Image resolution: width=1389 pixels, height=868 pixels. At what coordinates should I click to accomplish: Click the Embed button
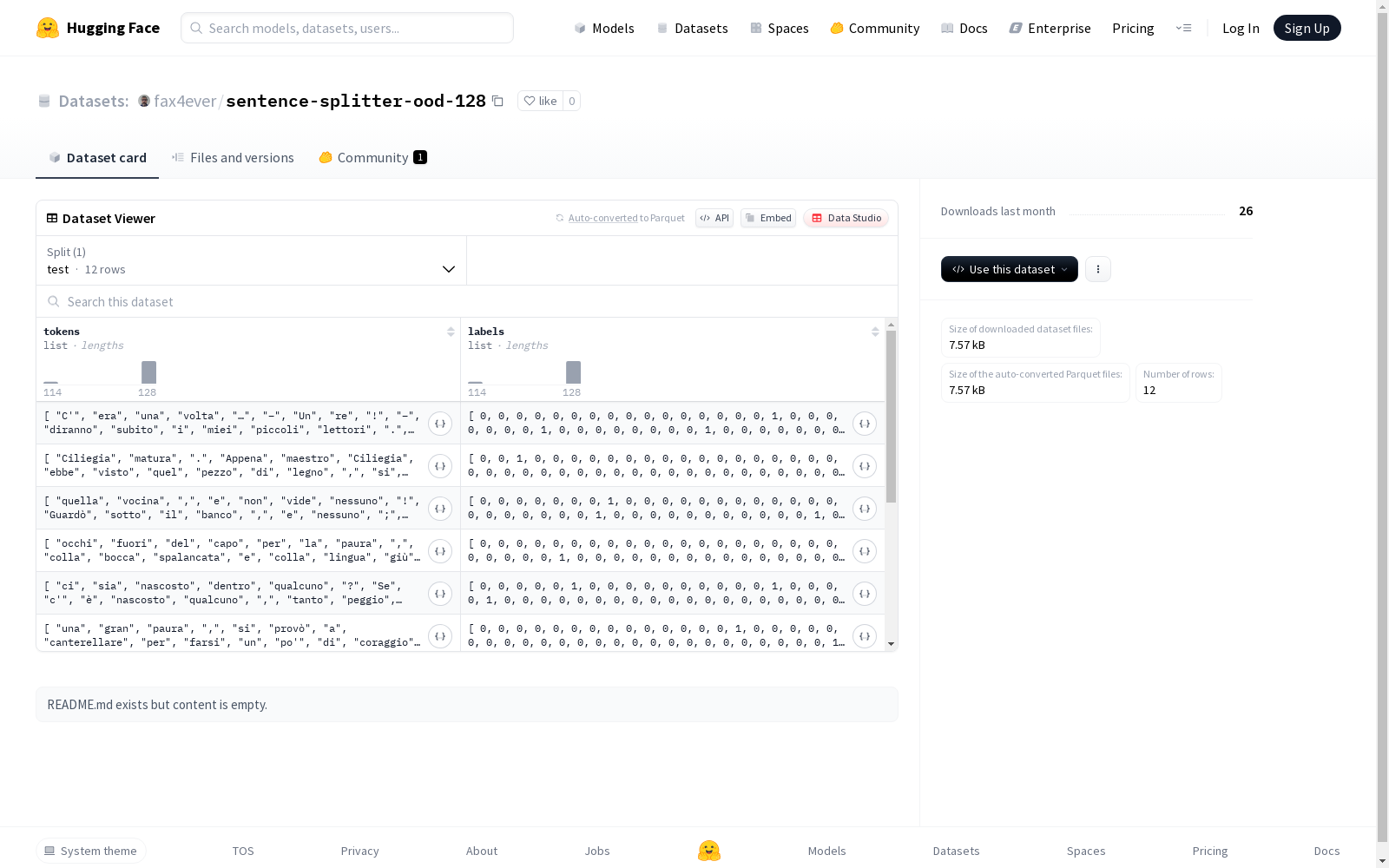click(768, 218)
